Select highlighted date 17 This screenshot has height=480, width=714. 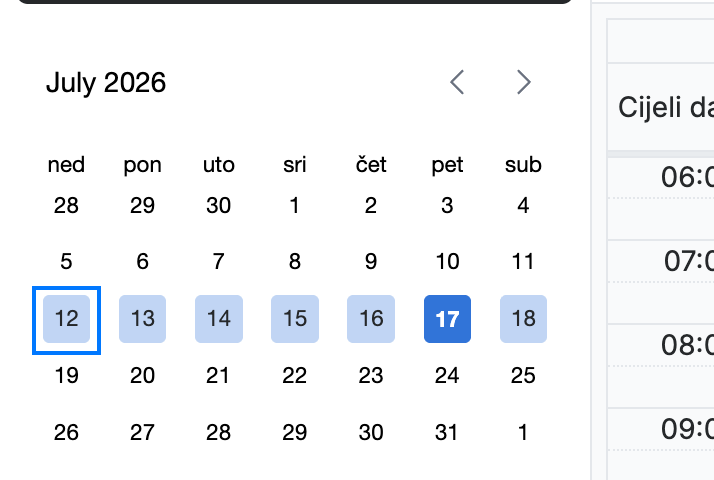447,319
